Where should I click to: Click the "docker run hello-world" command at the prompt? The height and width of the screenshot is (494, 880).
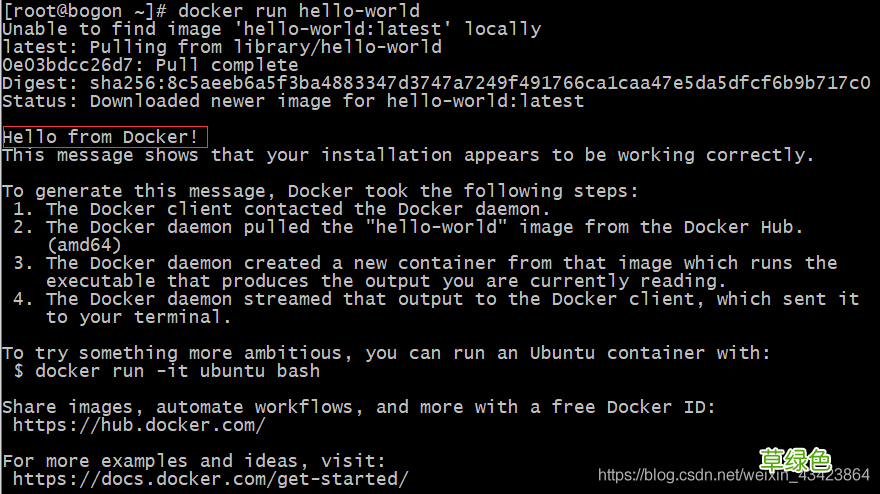pos(299,11)
